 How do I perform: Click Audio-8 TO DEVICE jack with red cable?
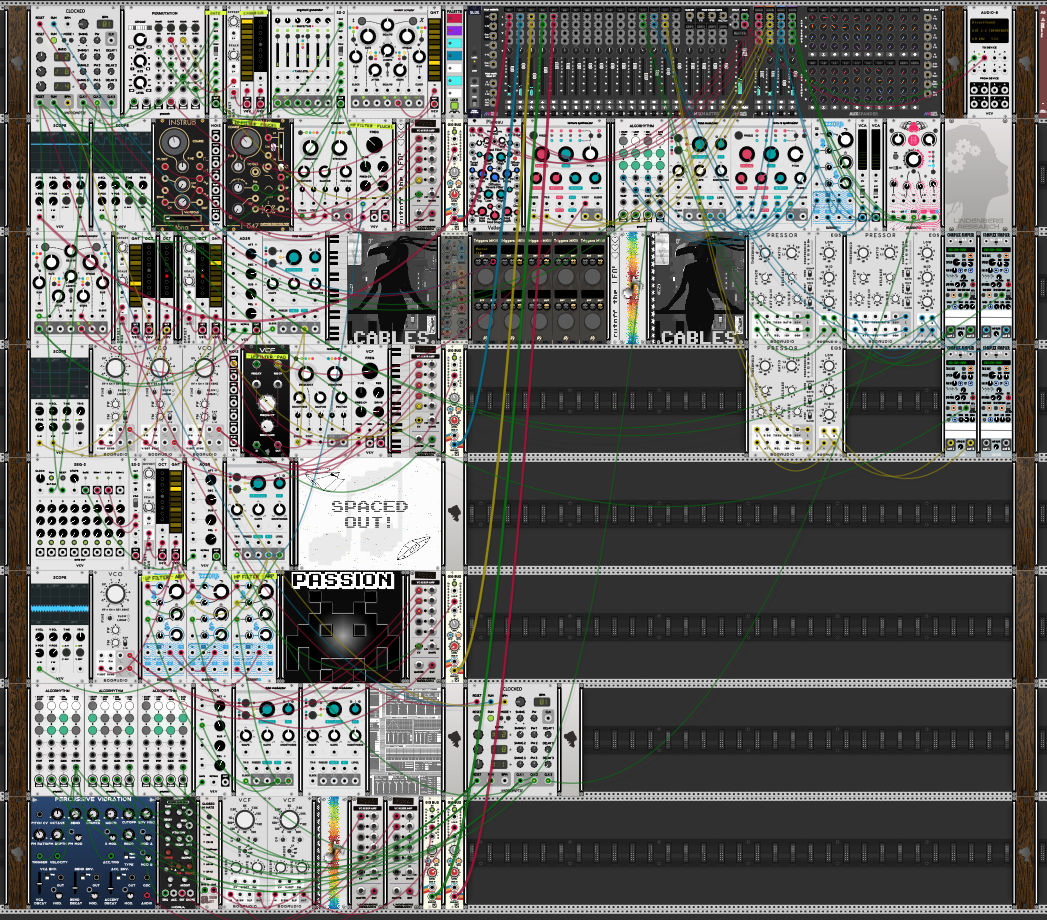point(984,57)
